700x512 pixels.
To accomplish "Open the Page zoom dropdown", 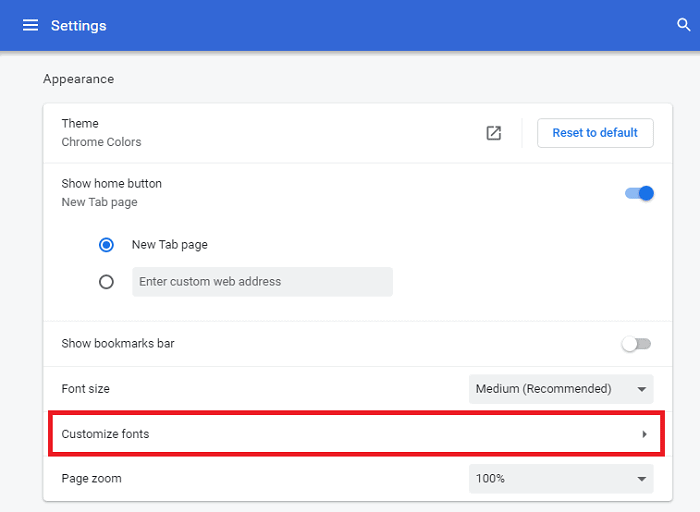I will [x=561, y=479].
